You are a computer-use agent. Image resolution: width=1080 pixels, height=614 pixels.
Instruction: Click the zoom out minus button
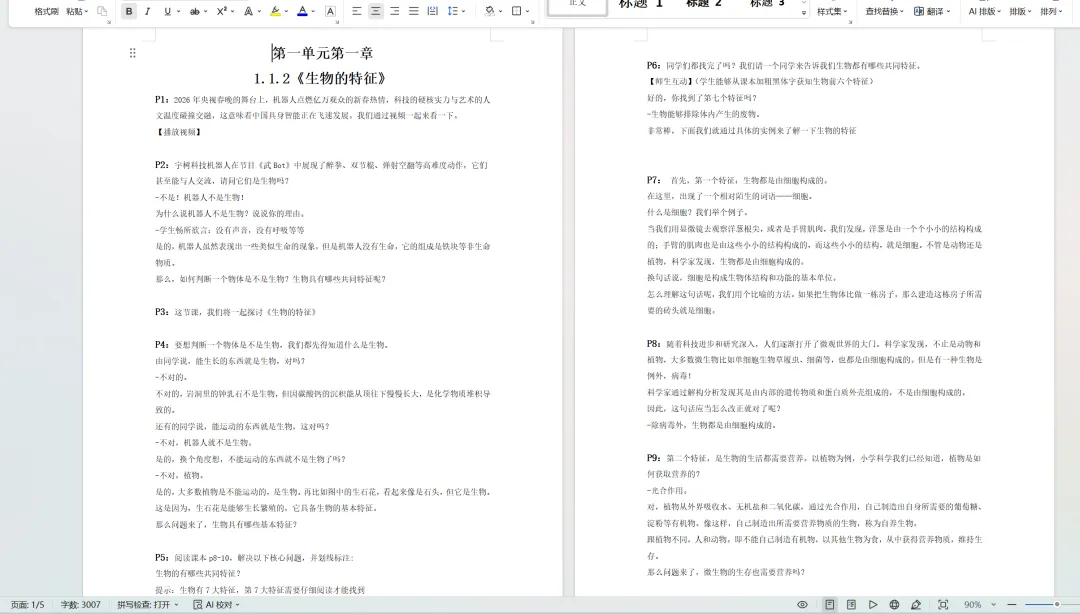(x=1012, y=604)
